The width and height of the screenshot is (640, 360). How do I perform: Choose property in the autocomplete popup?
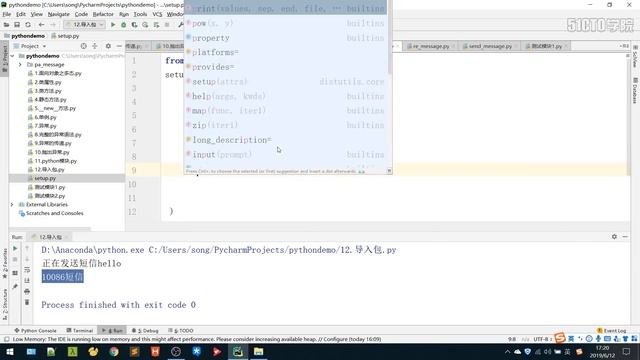(286, 38)
